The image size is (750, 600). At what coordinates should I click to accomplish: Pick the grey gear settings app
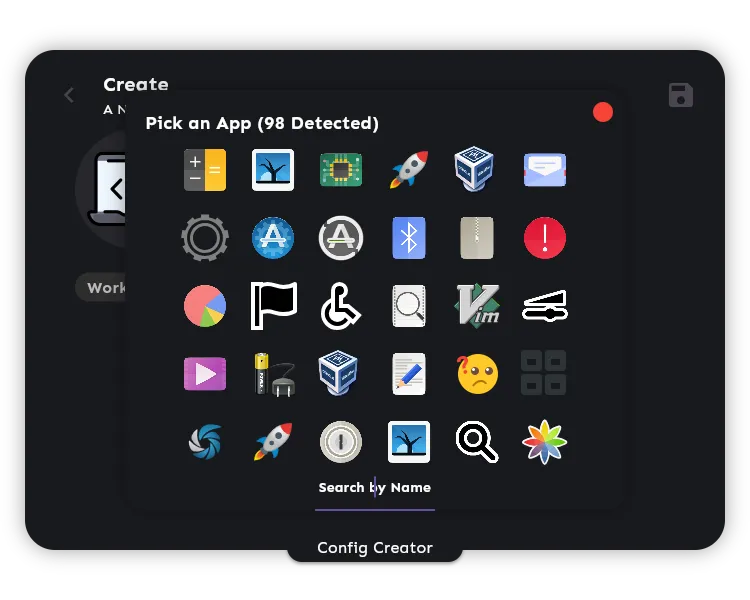pos(205,238)
